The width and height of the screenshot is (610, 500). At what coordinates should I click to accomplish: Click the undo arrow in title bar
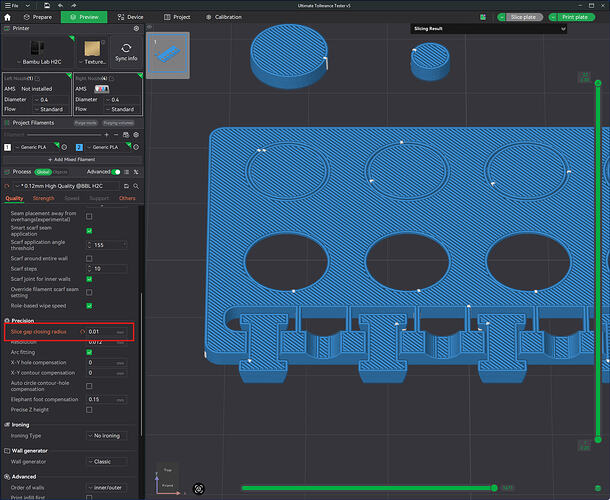60,5
